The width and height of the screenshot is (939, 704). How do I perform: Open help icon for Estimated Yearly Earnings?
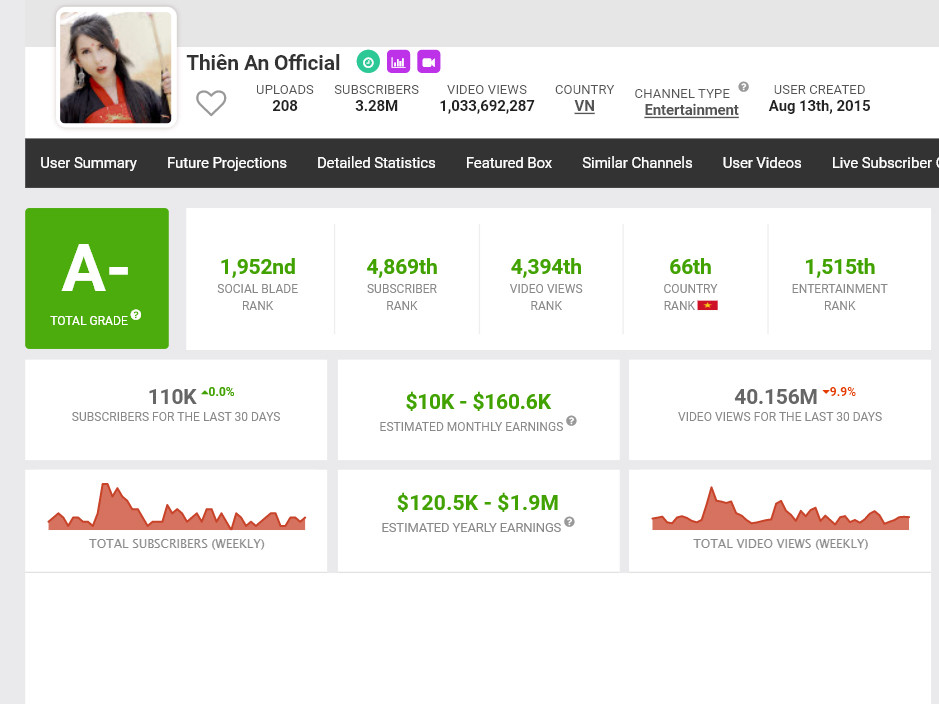(x=569, y=522)
